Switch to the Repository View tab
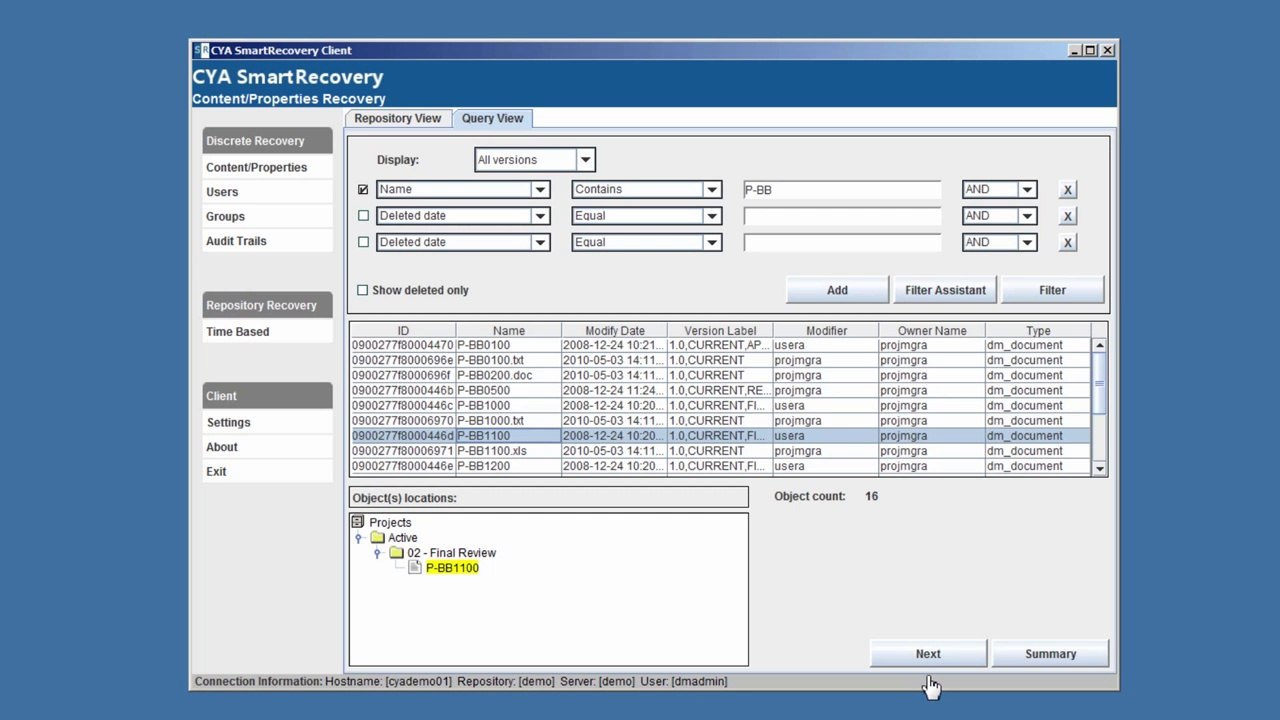The width and height of the screenshot is (1280, 720). [x=397, y=118]
